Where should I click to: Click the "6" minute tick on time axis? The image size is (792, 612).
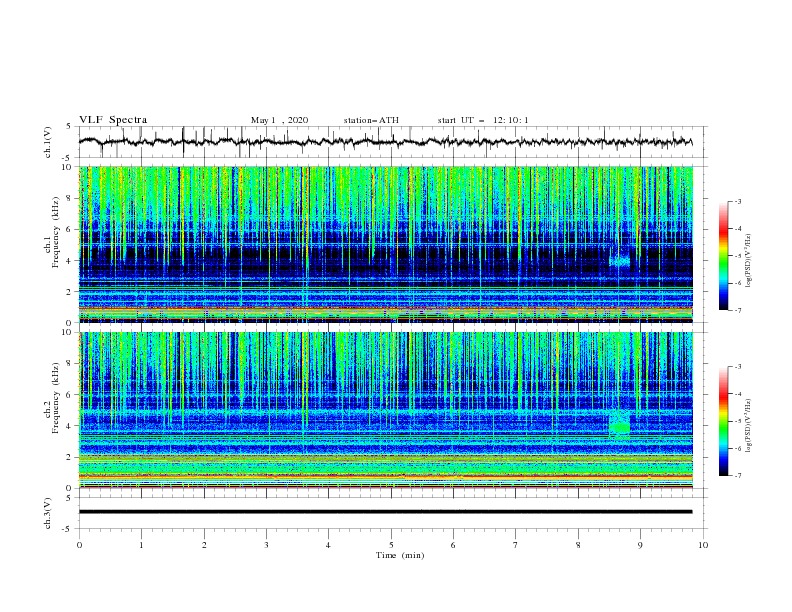tap(453, 545)
